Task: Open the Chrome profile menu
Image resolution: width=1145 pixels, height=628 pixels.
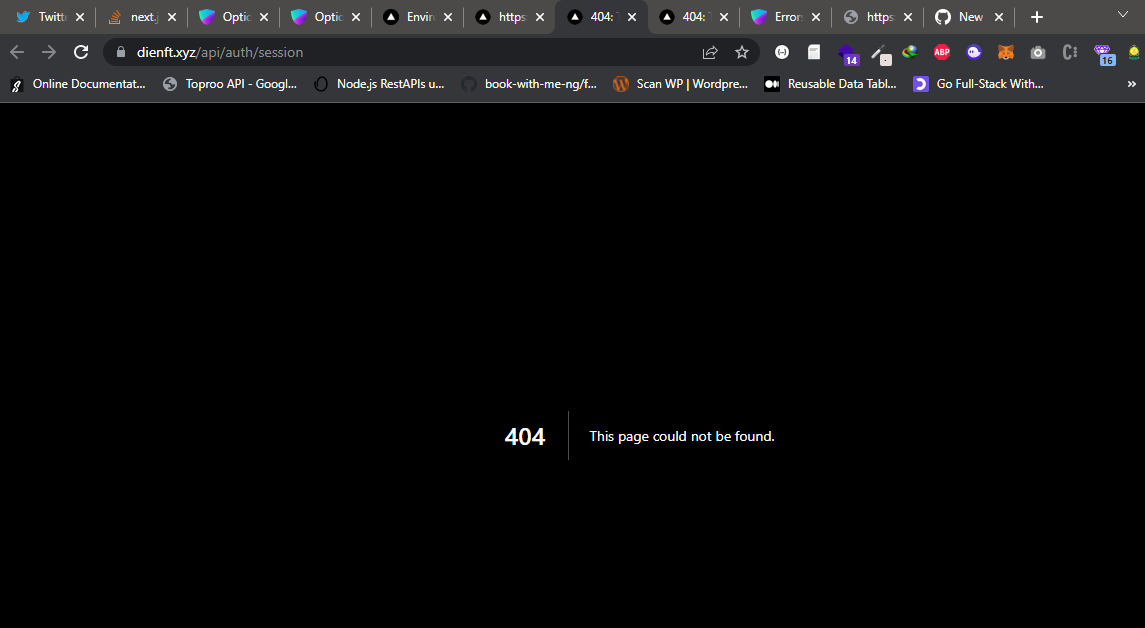Action: click(1133, 52)
